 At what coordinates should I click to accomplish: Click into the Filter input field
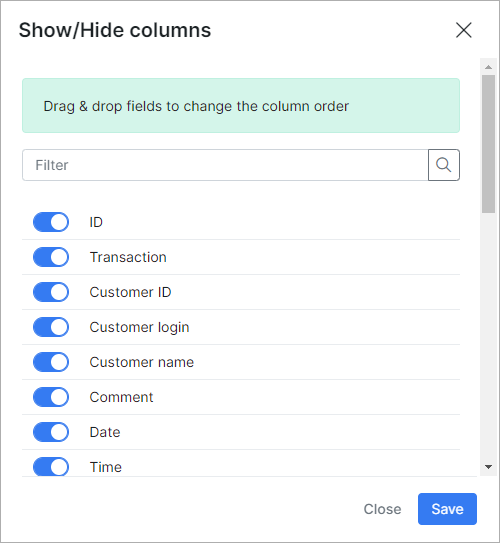pyautogui.click(x=225, y=165)
